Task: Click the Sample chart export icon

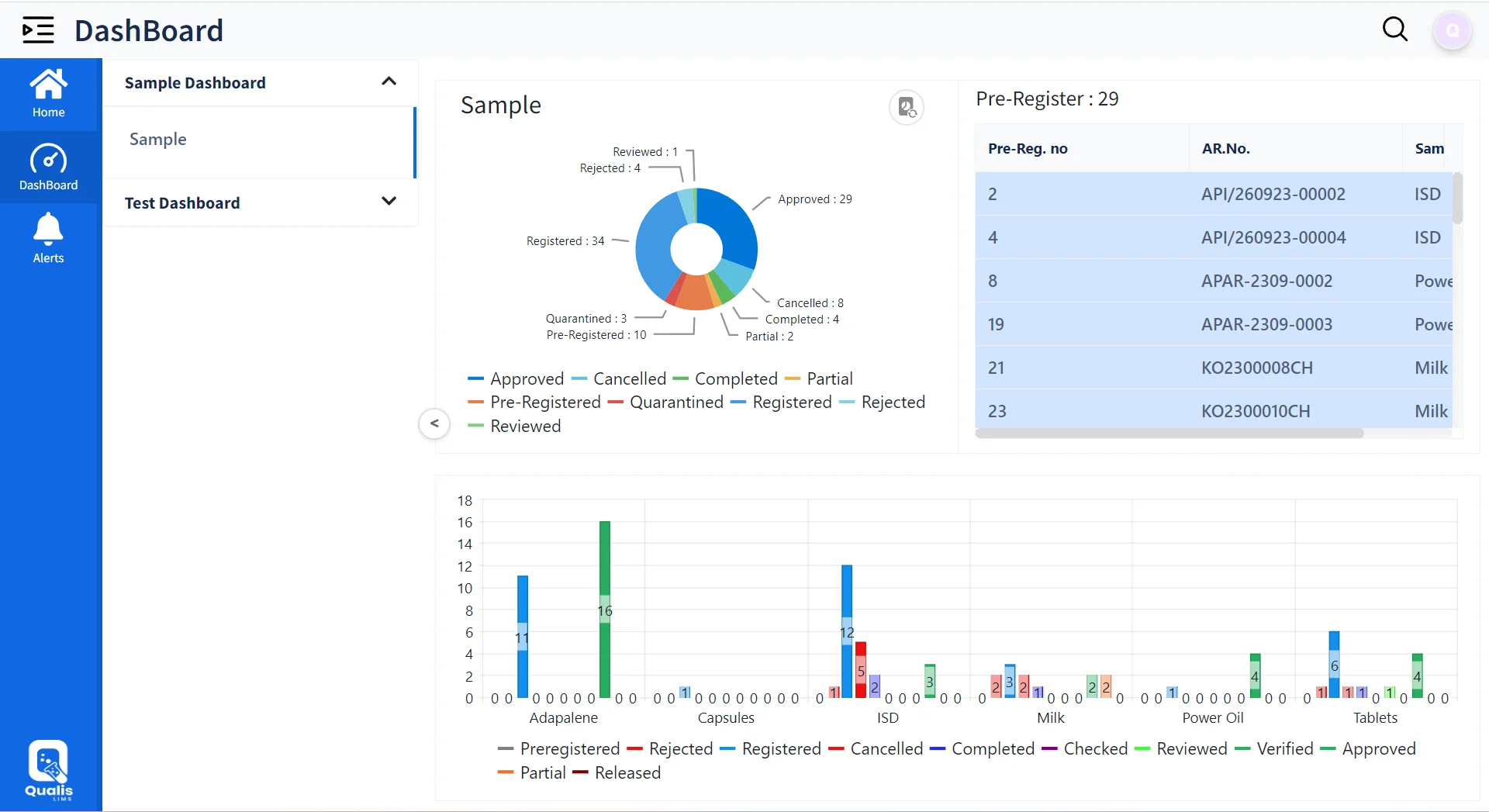Action: (906, 107)
